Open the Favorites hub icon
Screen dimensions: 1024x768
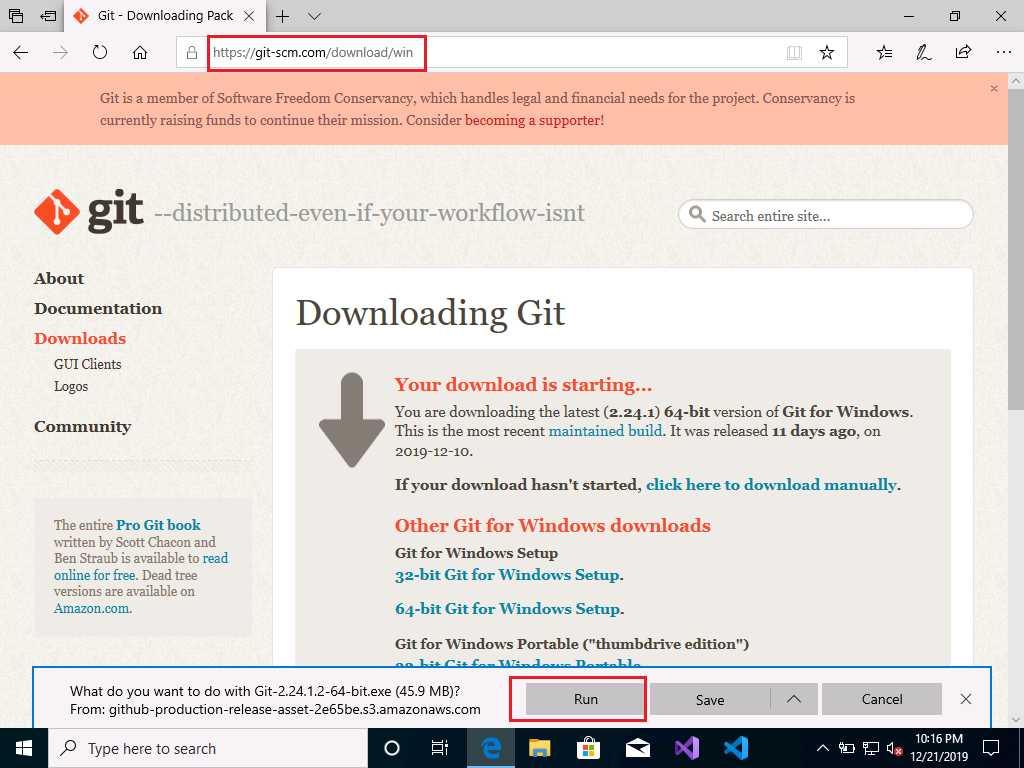click(x=884, y=52)
